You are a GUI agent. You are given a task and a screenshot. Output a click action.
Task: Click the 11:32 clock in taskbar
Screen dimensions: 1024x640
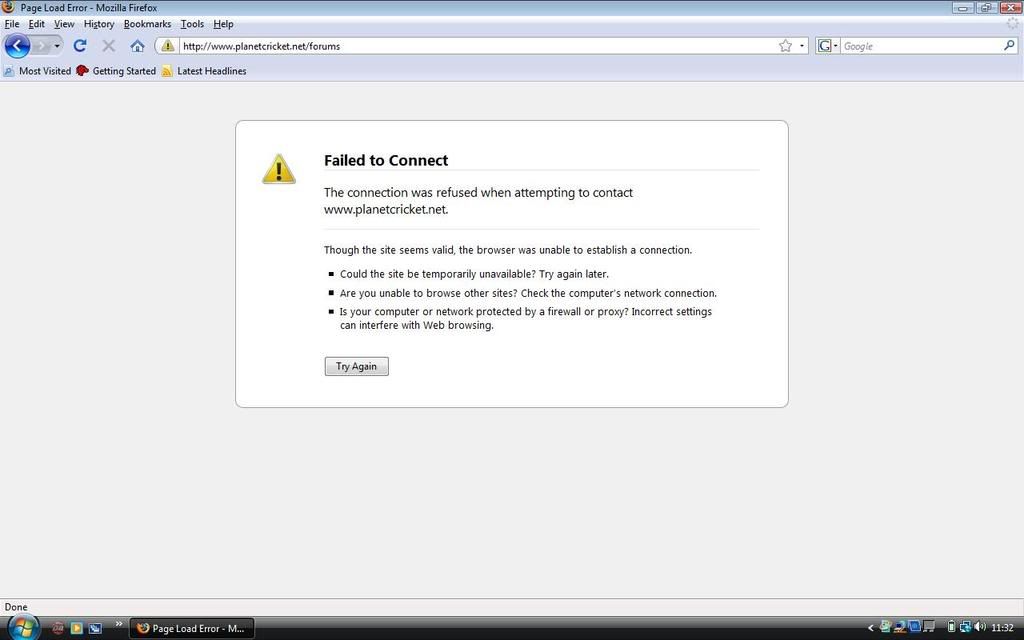pyautogui.click(x=1002, y=628)
